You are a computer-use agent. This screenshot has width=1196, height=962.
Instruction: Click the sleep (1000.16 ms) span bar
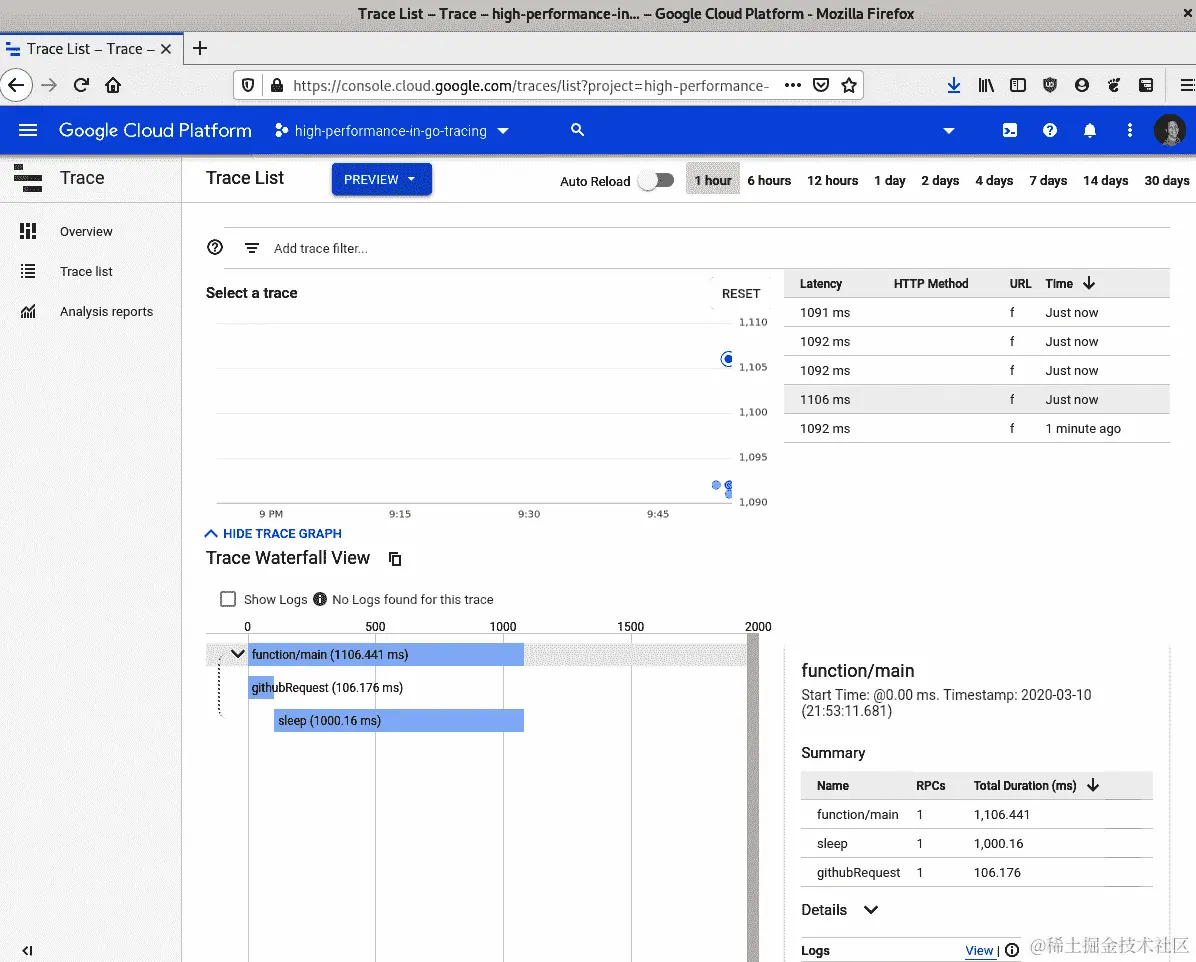[398, 721]
